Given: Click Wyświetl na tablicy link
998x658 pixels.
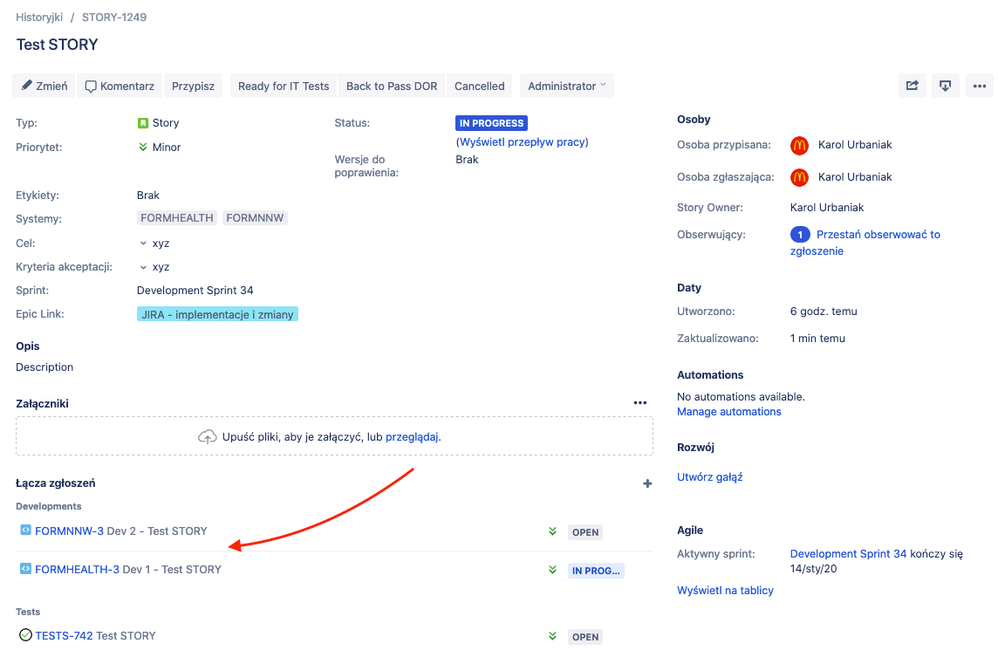Looking at the screenshot, I should click(725, 591).
